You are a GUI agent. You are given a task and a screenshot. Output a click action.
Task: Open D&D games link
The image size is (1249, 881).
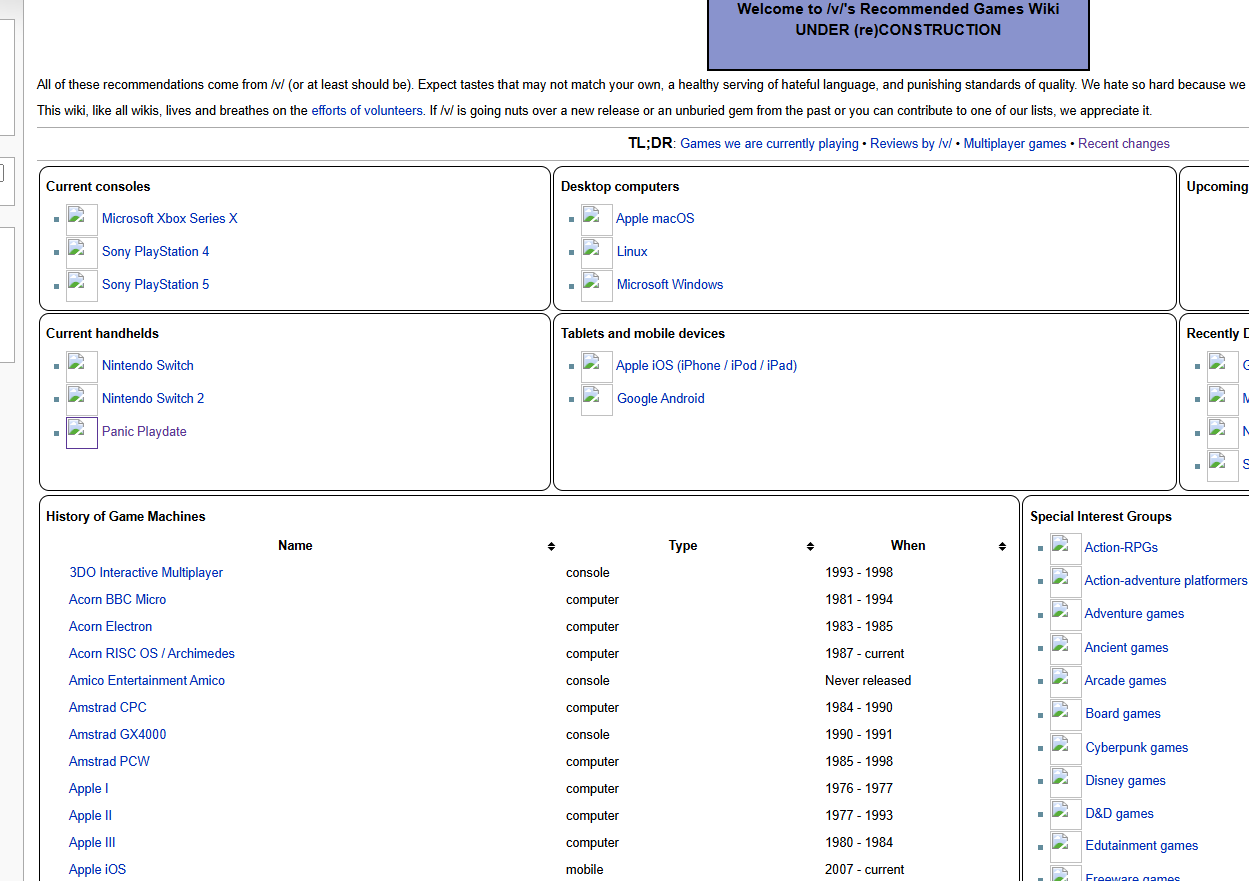click(x=1120, y=814)
